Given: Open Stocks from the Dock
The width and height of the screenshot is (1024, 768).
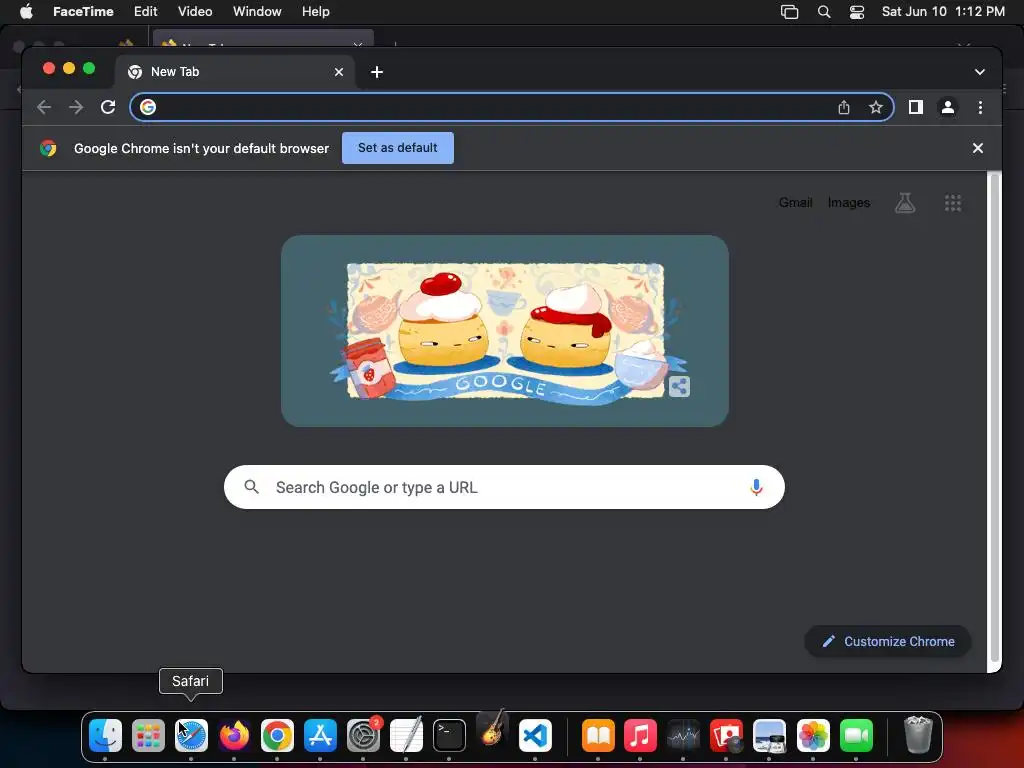Looking at the screenshot, I should coord(684,736).
